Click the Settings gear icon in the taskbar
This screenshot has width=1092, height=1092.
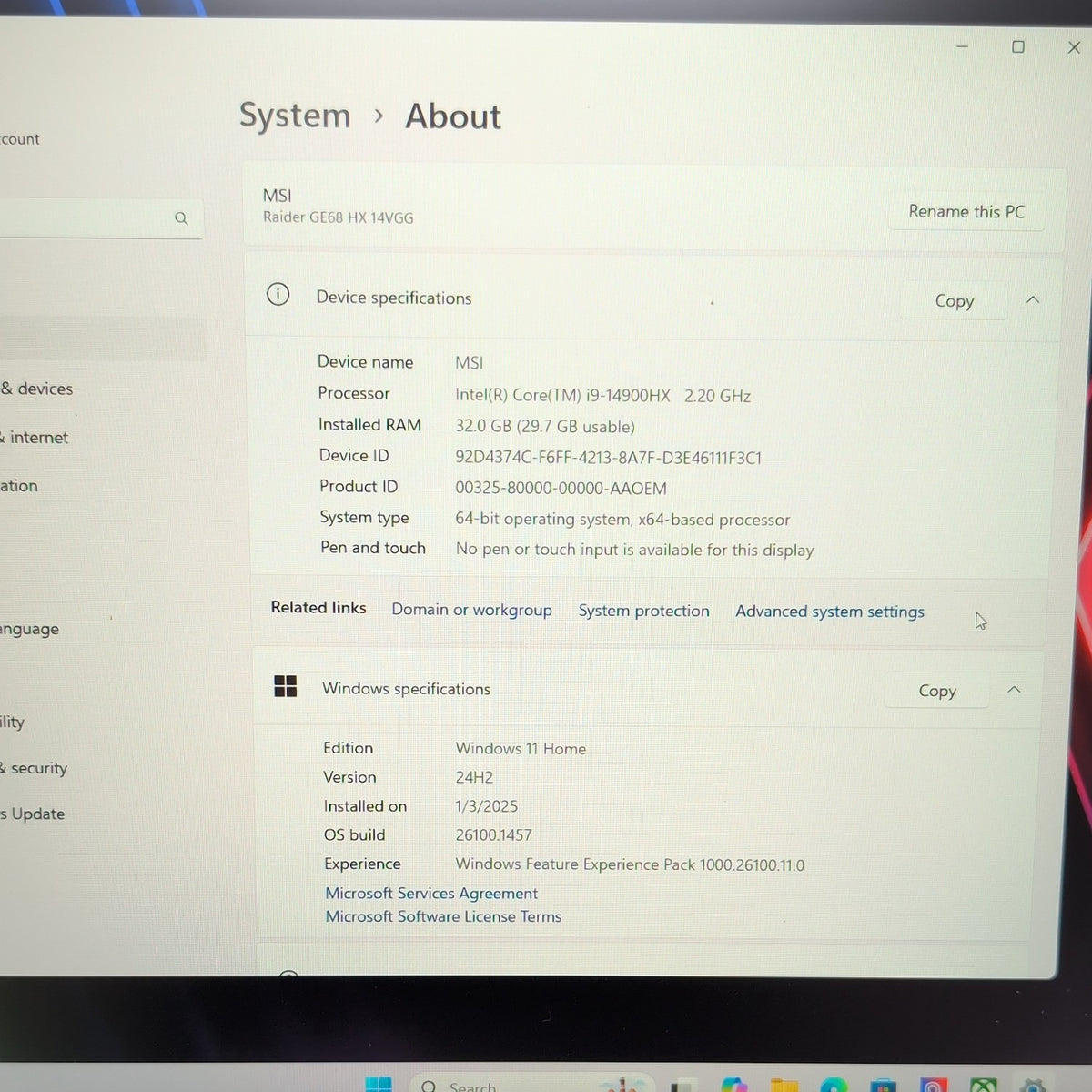pyautogui.click(x=1032, y=1086)
